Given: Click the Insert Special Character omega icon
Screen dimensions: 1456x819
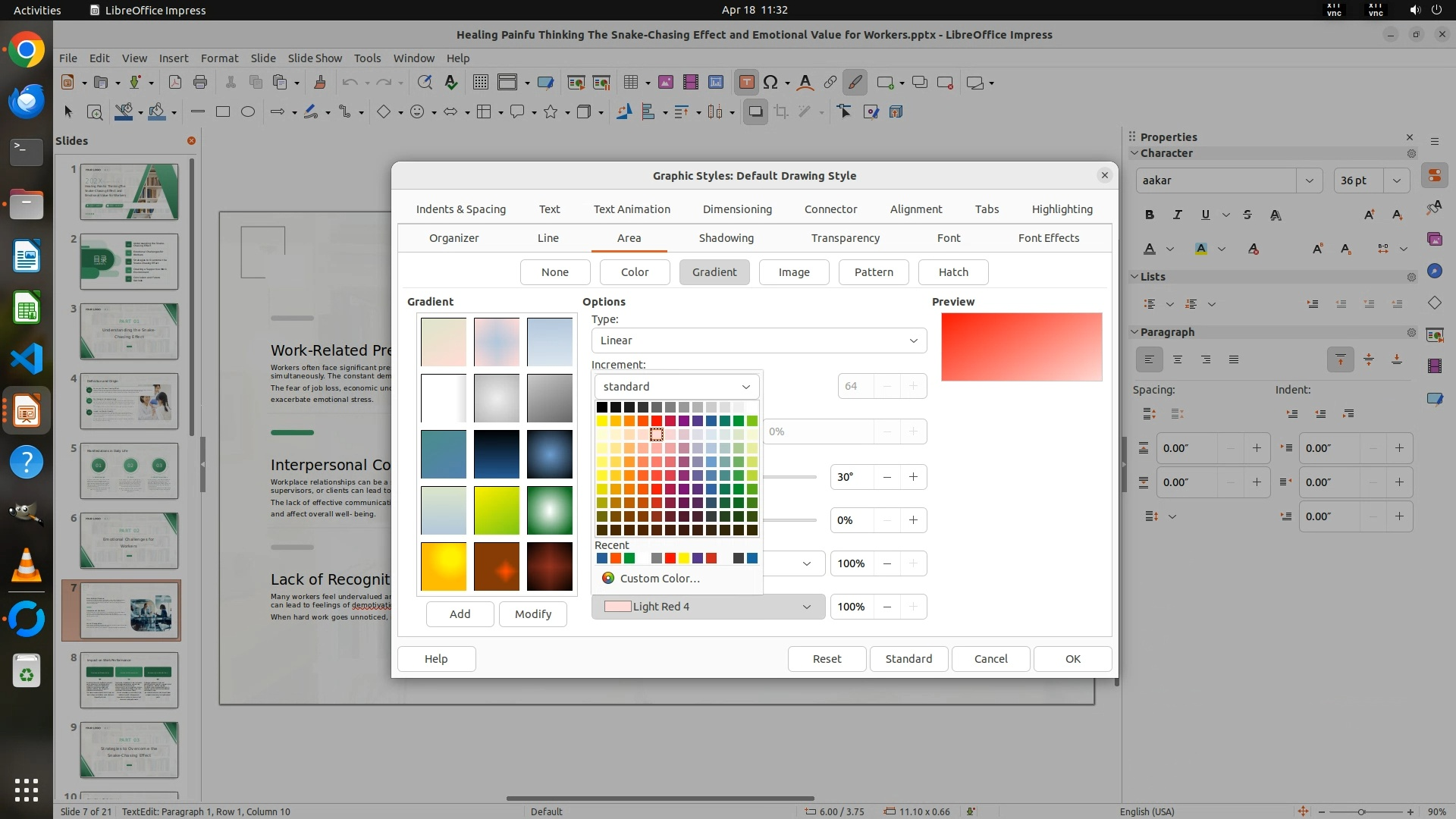Looking at the screenshot, I should 770,82.
